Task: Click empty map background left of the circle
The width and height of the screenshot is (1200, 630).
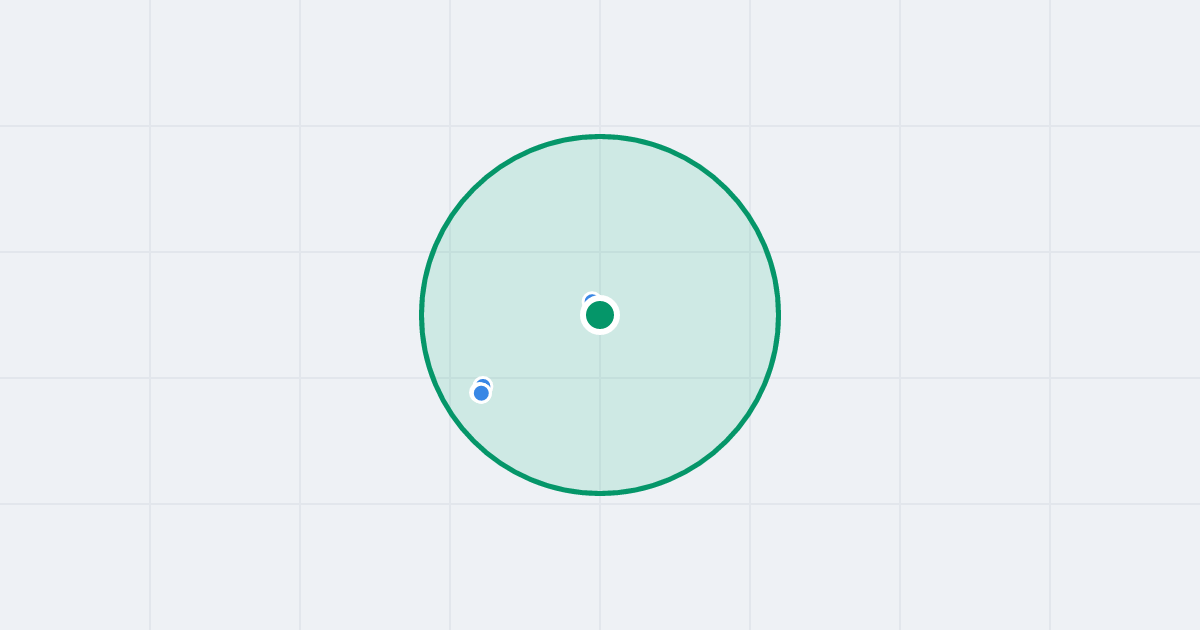Action: [210, 315]
